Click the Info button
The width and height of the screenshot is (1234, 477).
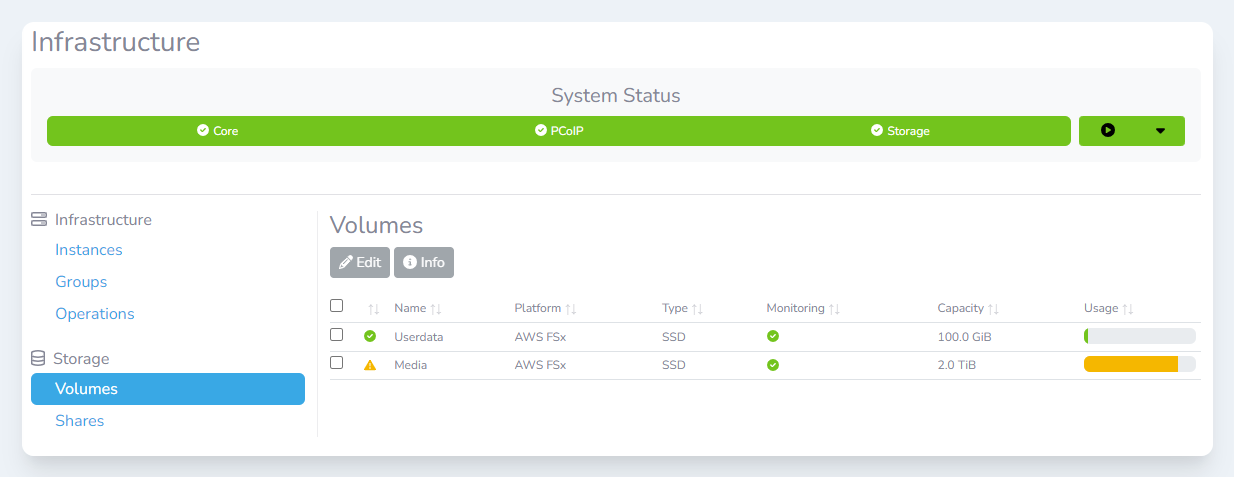[423, 262]
